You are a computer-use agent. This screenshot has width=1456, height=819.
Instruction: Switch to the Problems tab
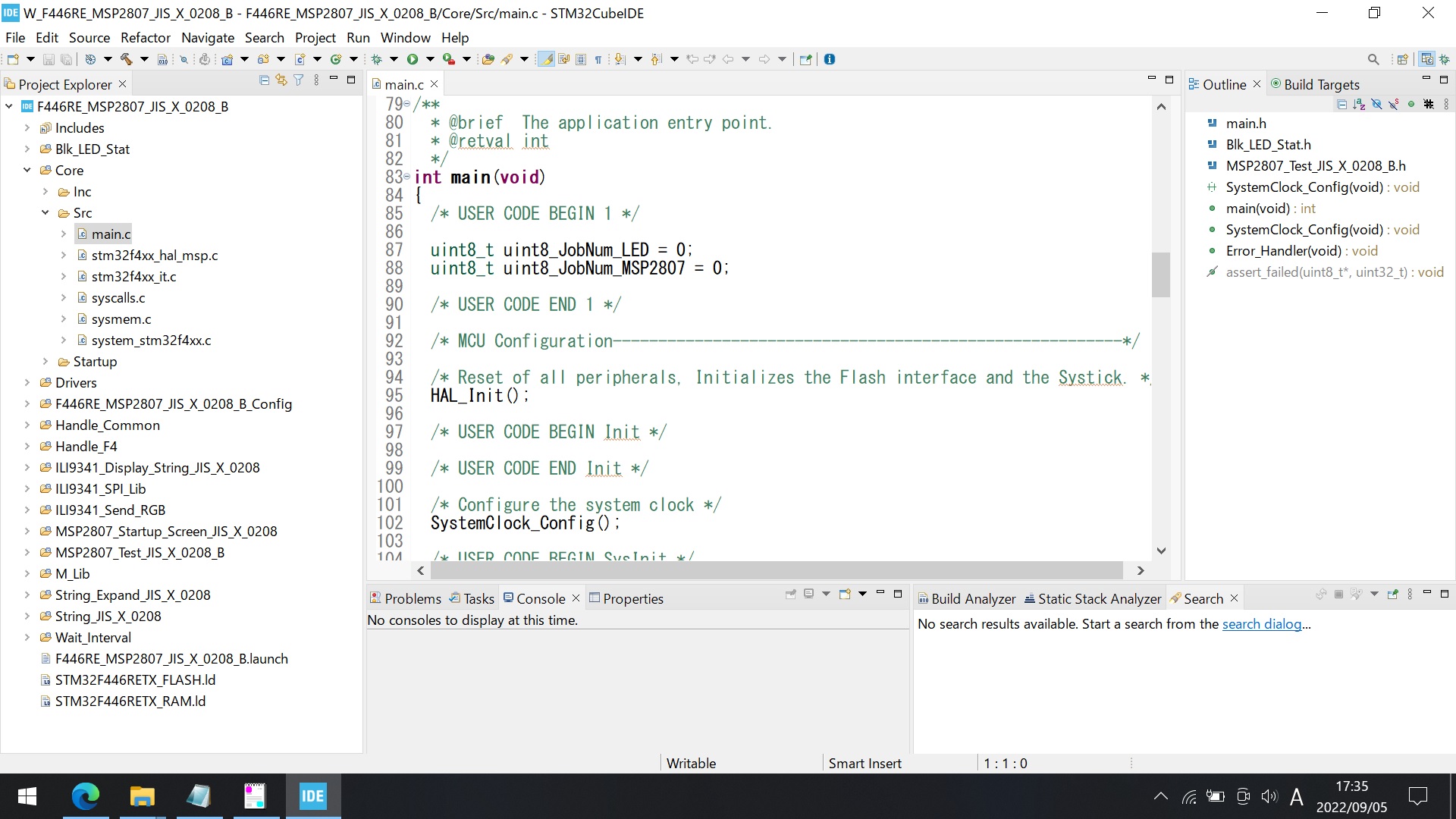[405, 598]
